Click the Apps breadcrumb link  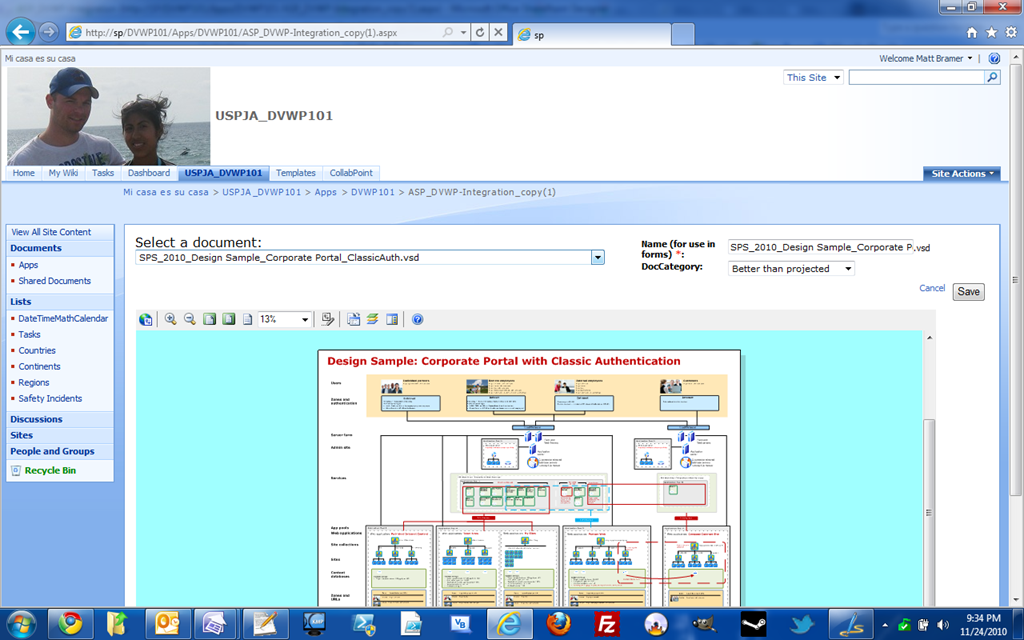[x=325, y=192]
